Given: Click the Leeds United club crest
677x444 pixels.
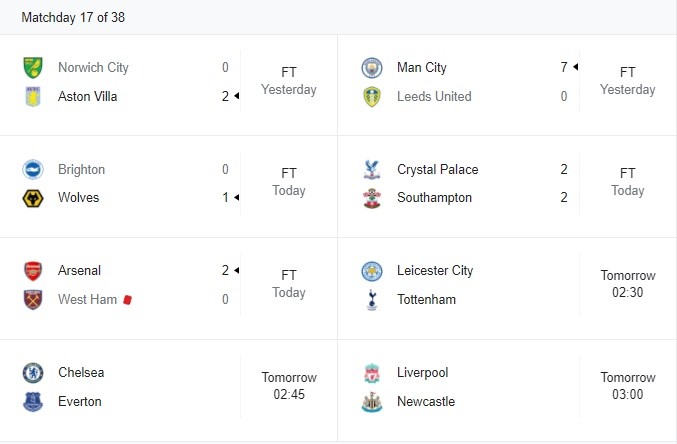Looking at the screenshot, I should (372, 96).
